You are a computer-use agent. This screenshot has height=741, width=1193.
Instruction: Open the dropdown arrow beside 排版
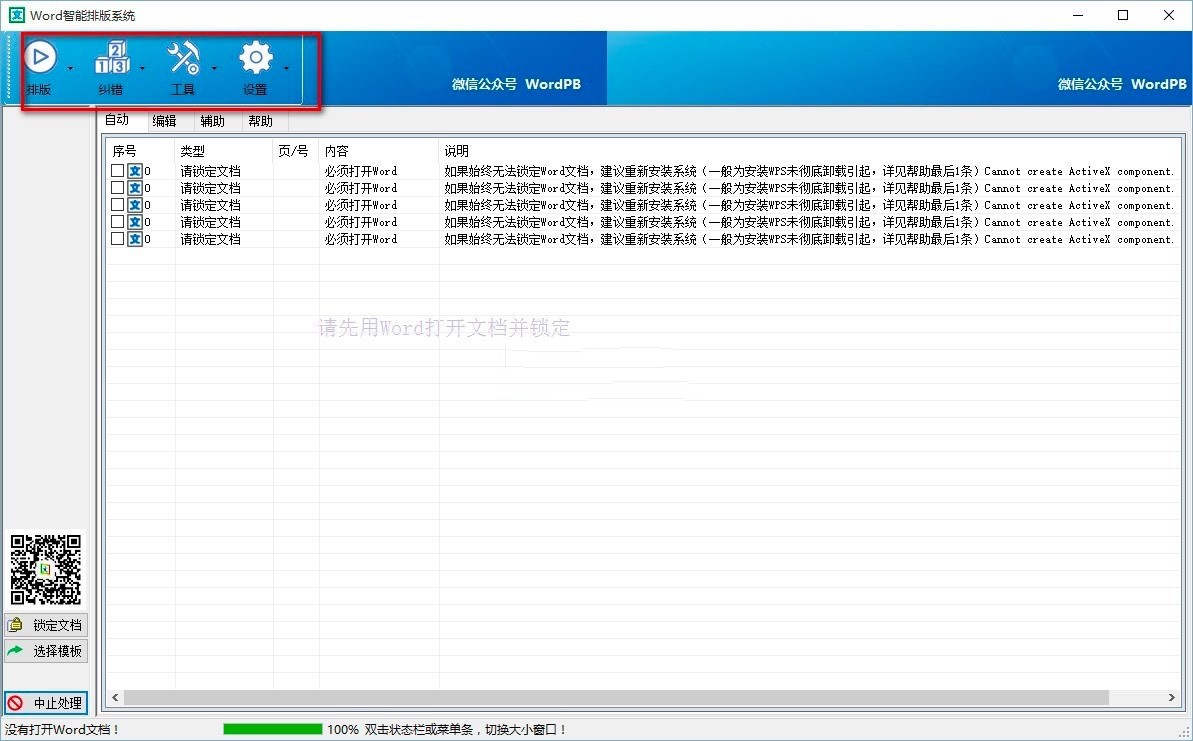(x=71, y=68)
